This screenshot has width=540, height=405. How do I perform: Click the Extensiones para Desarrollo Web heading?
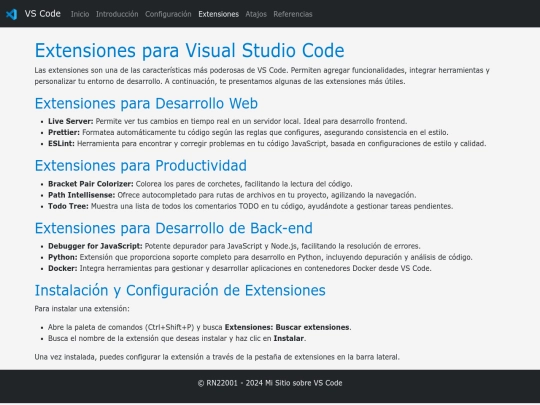click(146, 103)
